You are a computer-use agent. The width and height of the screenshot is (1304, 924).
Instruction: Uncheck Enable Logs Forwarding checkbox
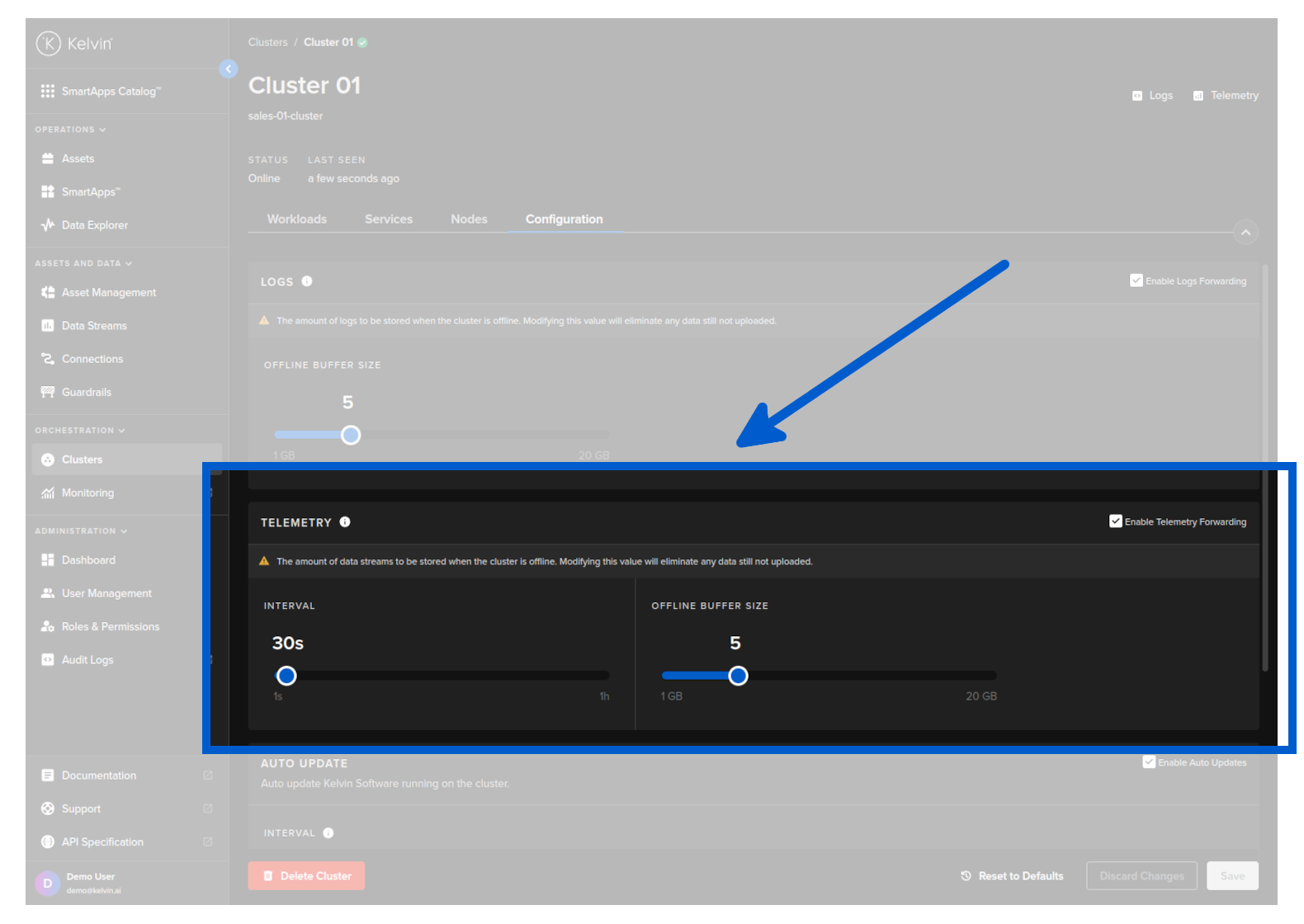(x=1136, y=280)
